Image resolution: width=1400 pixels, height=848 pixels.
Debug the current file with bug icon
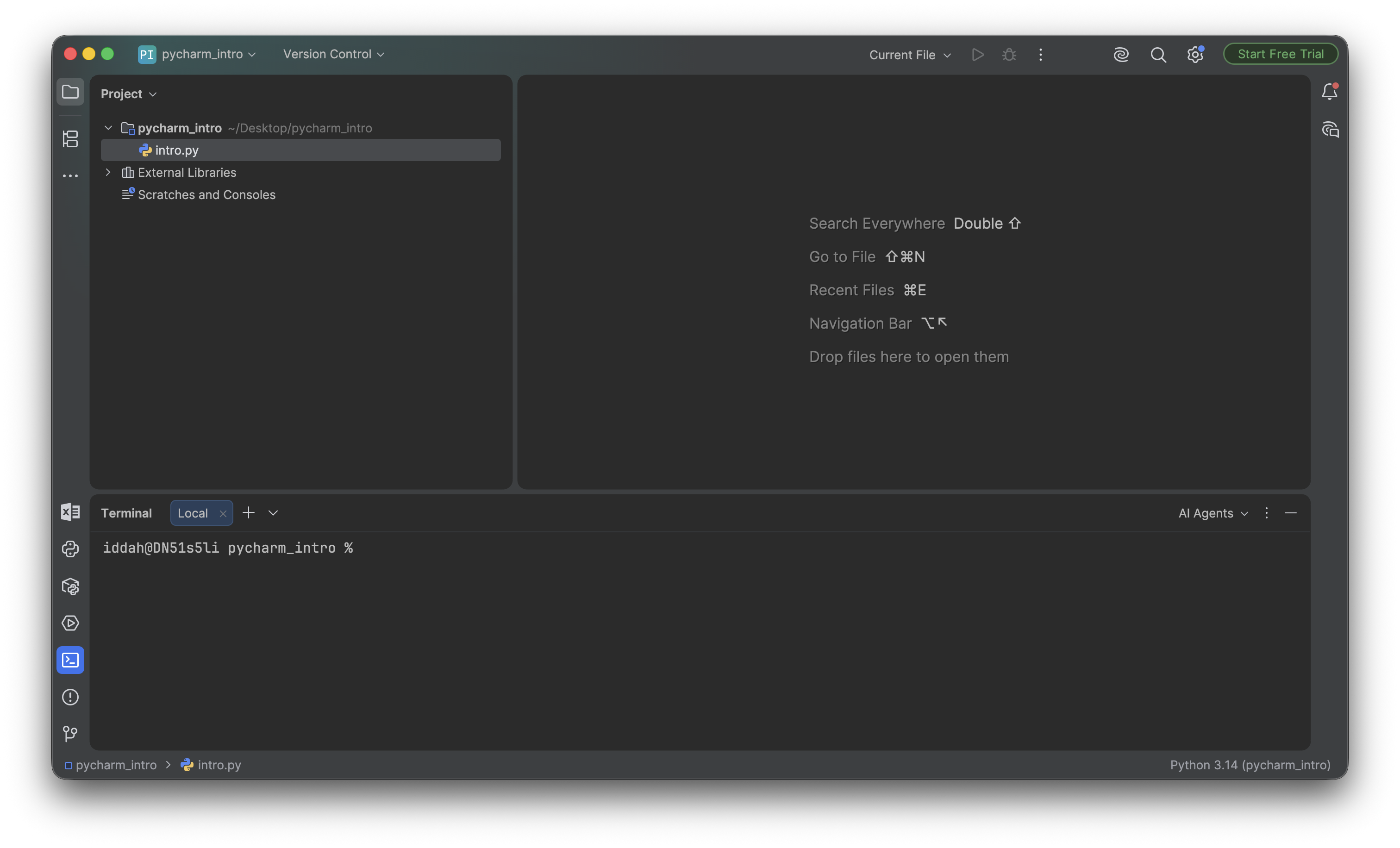pyautogui.click(x=1009, y=55)
